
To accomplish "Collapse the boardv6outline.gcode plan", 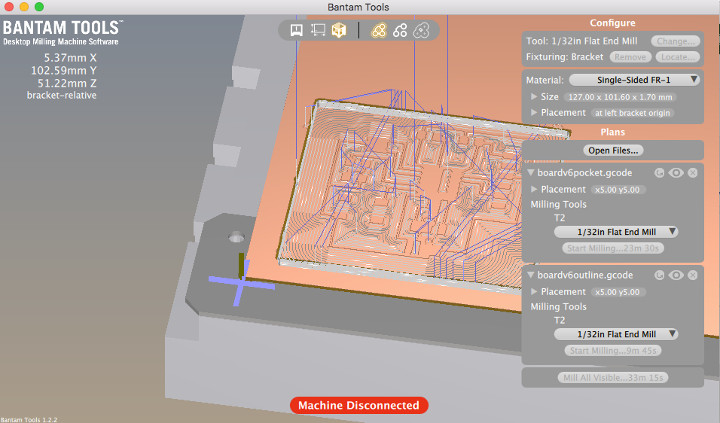I will coord(531,276).
